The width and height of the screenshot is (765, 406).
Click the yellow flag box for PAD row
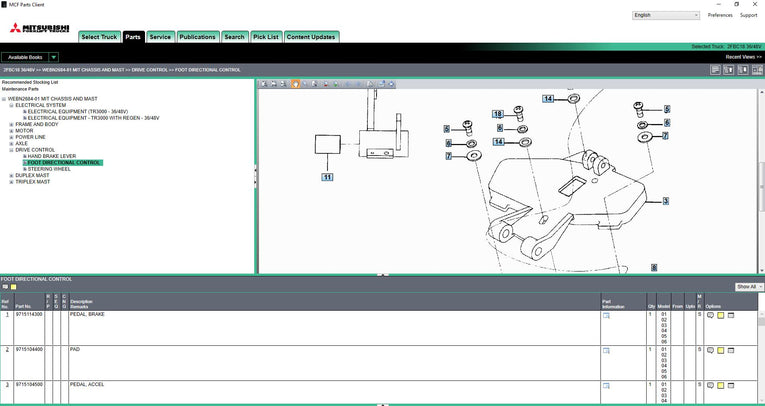(720, 350)
